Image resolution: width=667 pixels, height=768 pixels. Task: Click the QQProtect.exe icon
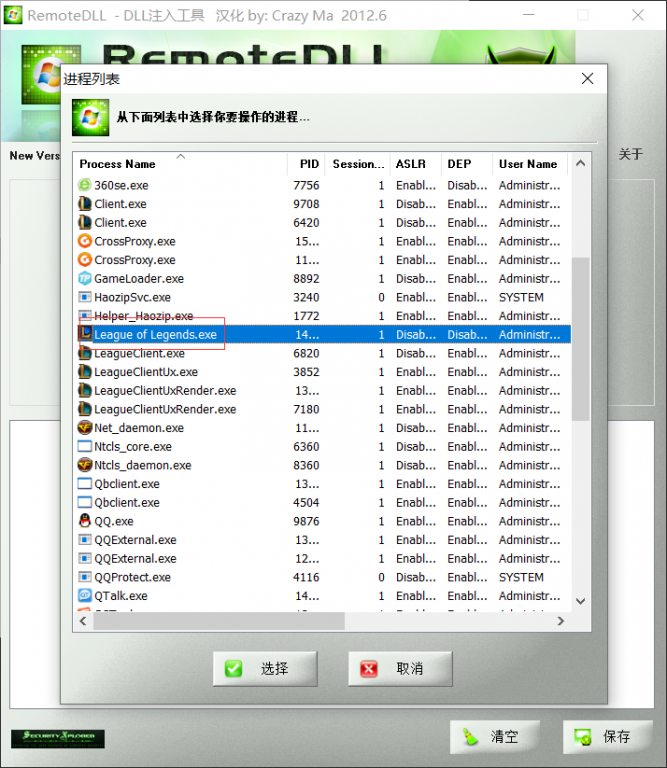click(x=85, y=577)
